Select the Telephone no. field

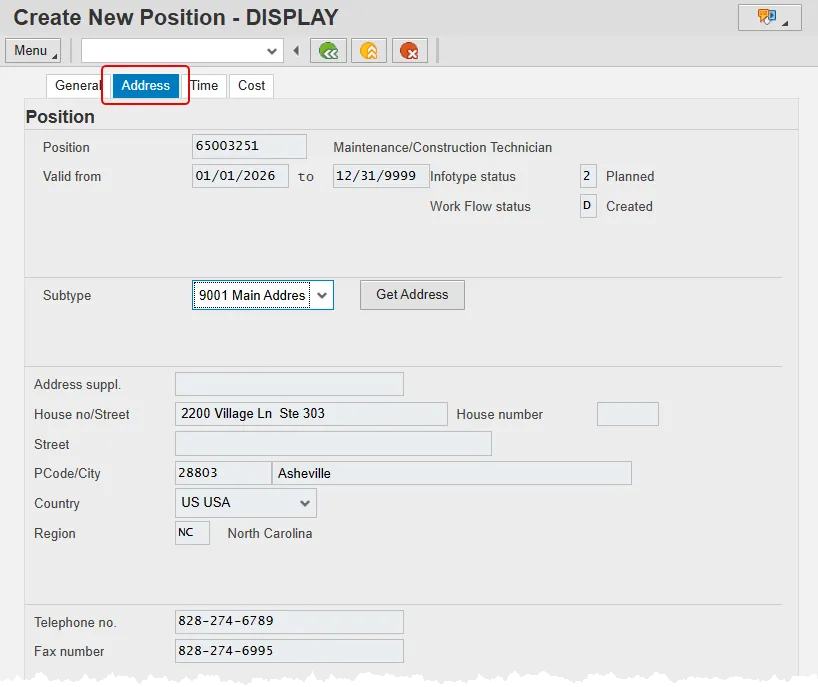tap(289, 622)
